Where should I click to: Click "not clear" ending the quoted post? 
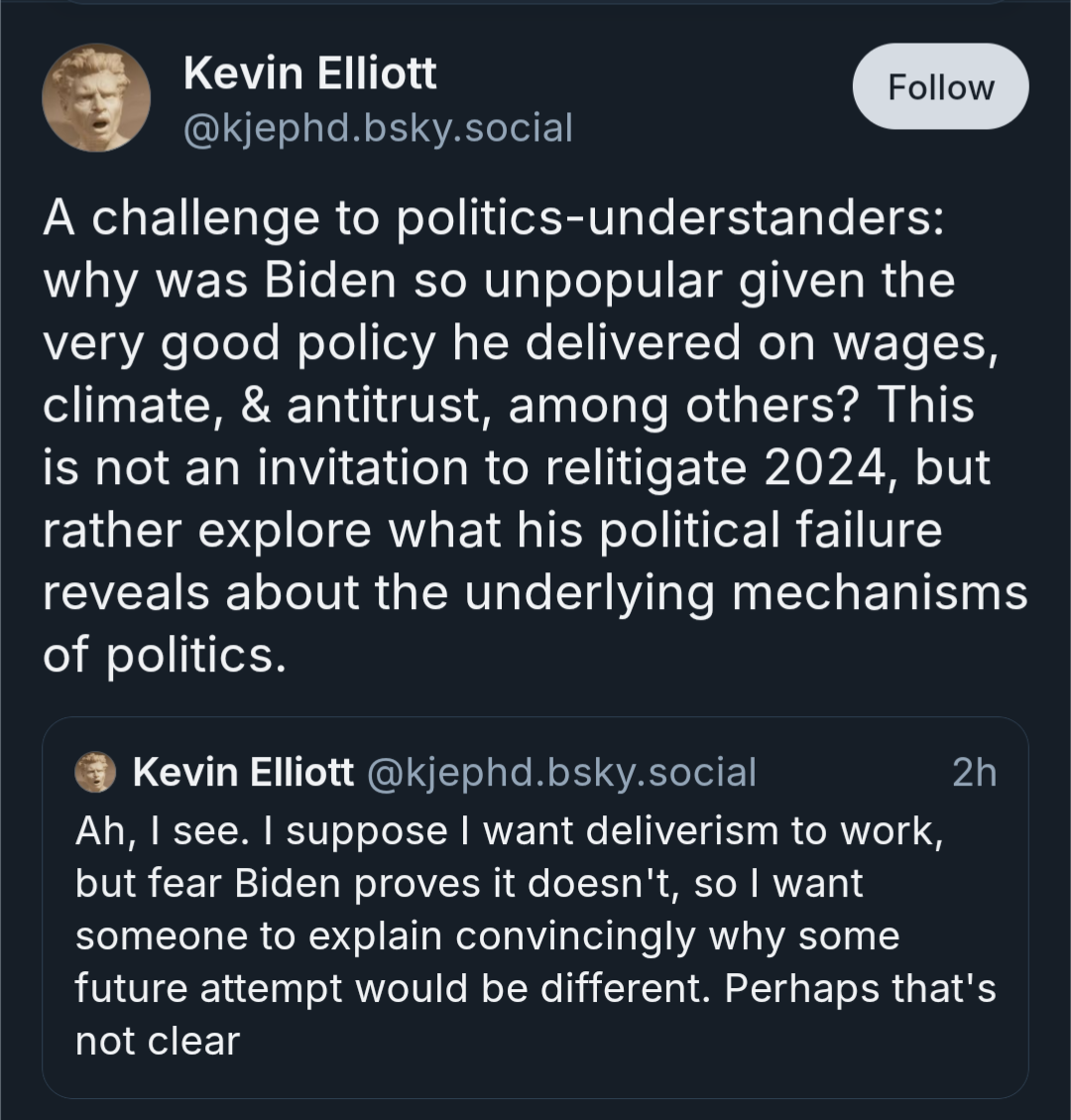tap(158, 1042)
